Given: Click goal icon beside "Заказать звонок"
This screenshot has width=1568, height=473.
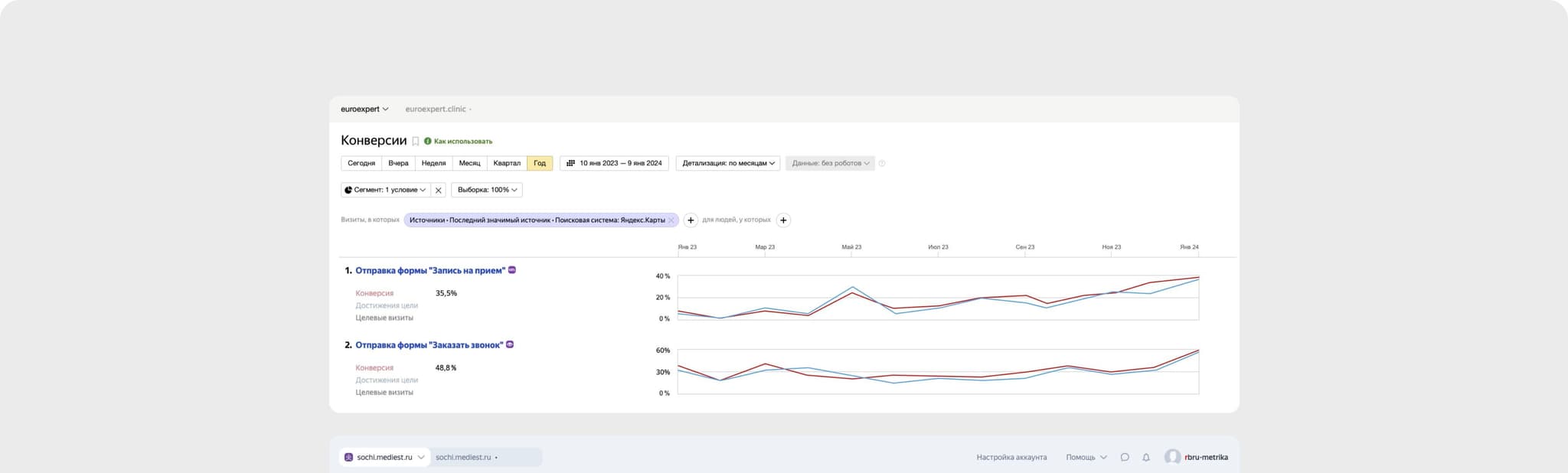Looking at the screenshot, I should [x=510, y=344].
